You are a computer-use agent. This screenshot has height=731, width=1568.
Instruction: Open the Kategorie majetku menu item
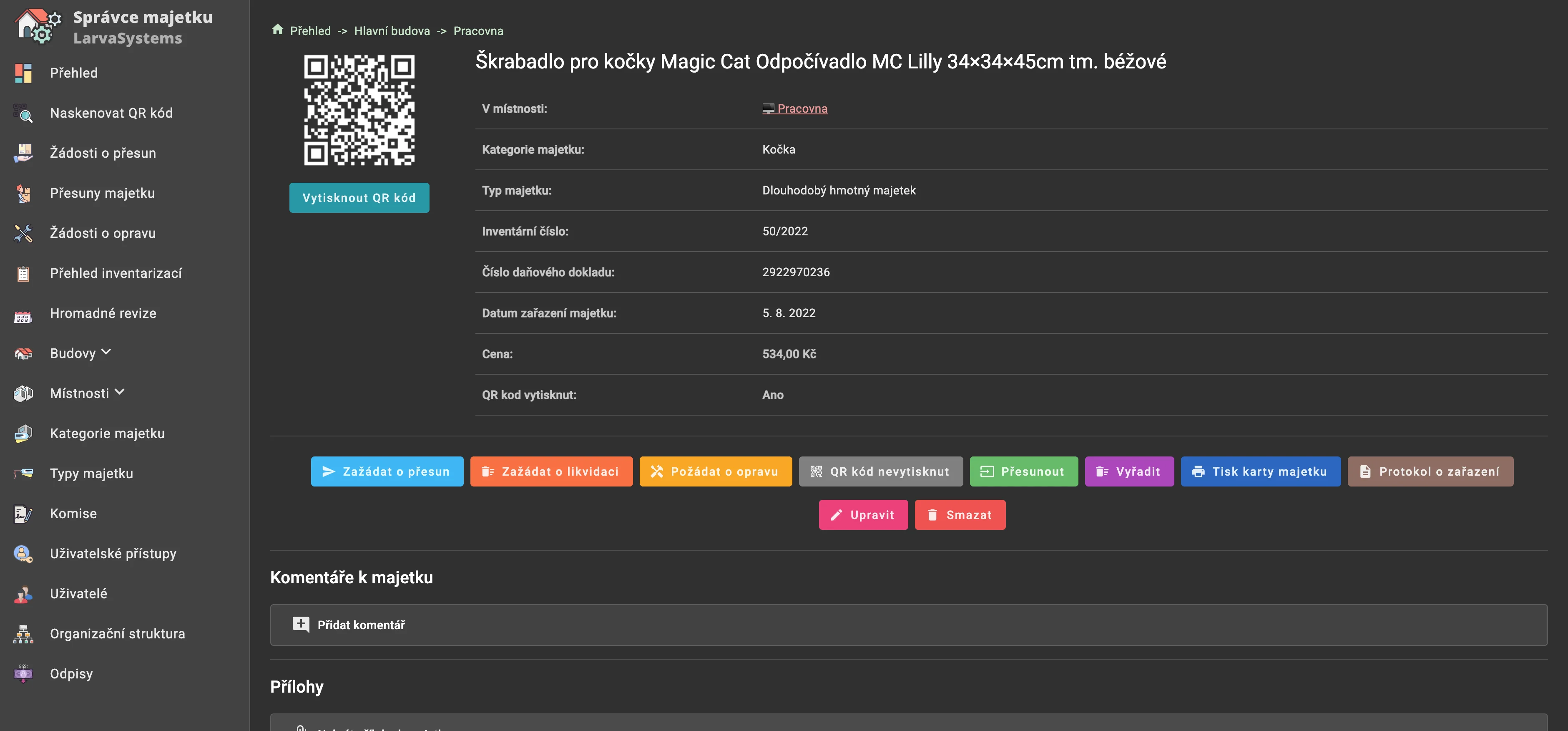[x=107, y=434]
